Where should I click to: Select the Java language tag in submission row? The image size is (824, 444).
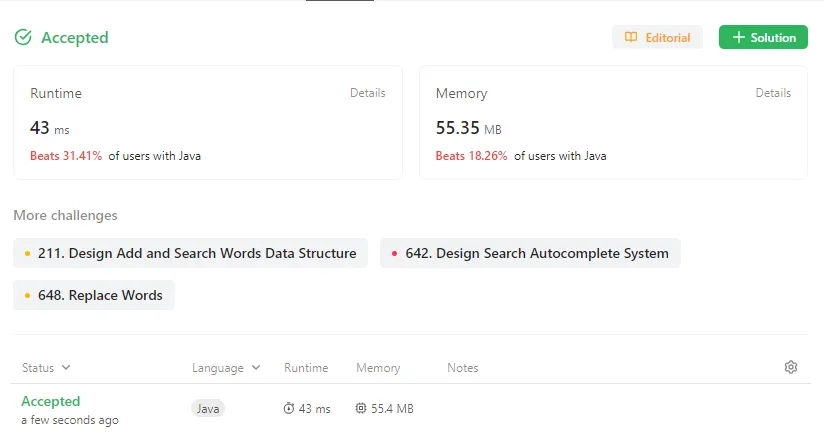(208, 409)
